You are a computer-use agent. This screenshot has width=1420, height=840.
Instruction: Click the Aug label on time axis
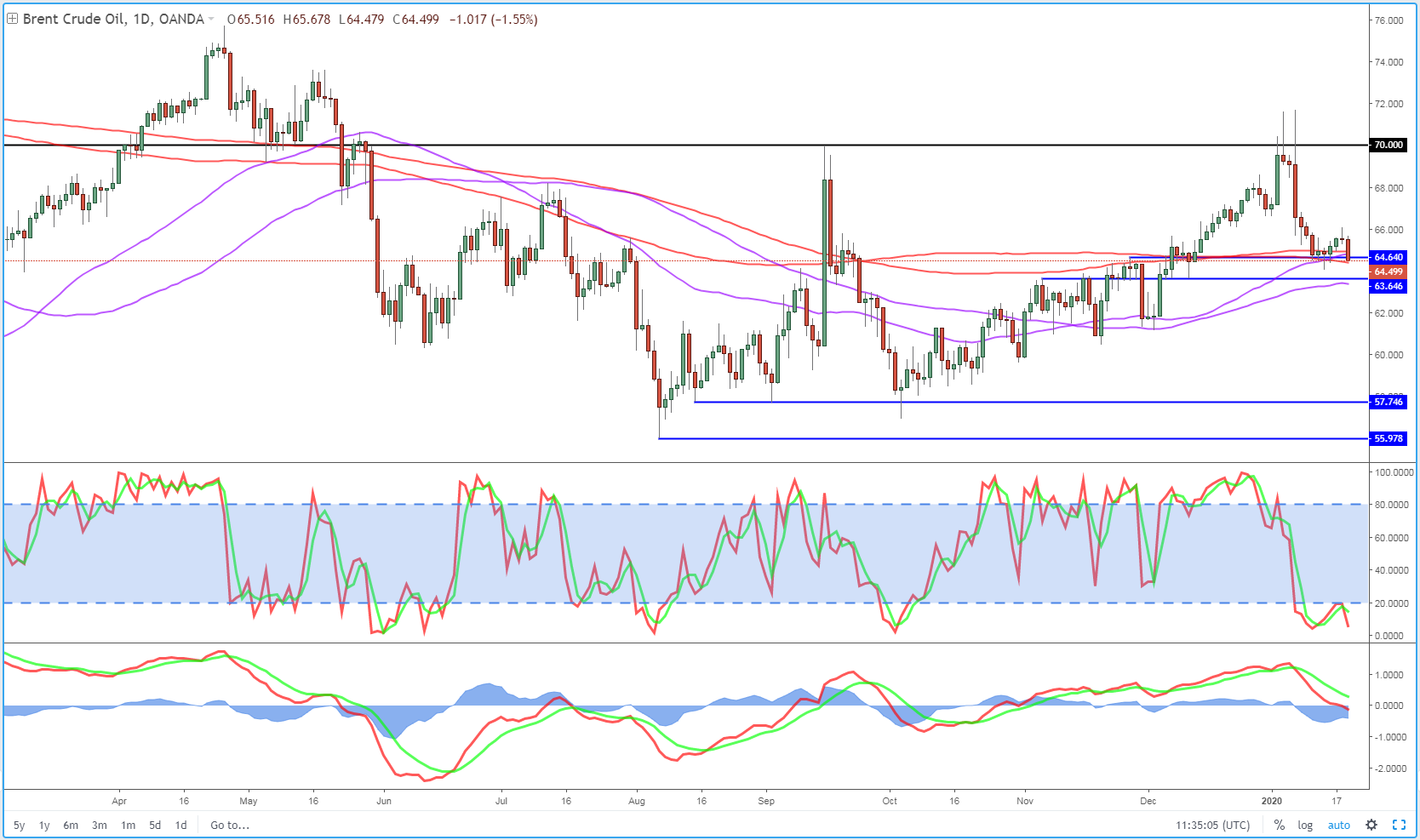coord(637,801)
